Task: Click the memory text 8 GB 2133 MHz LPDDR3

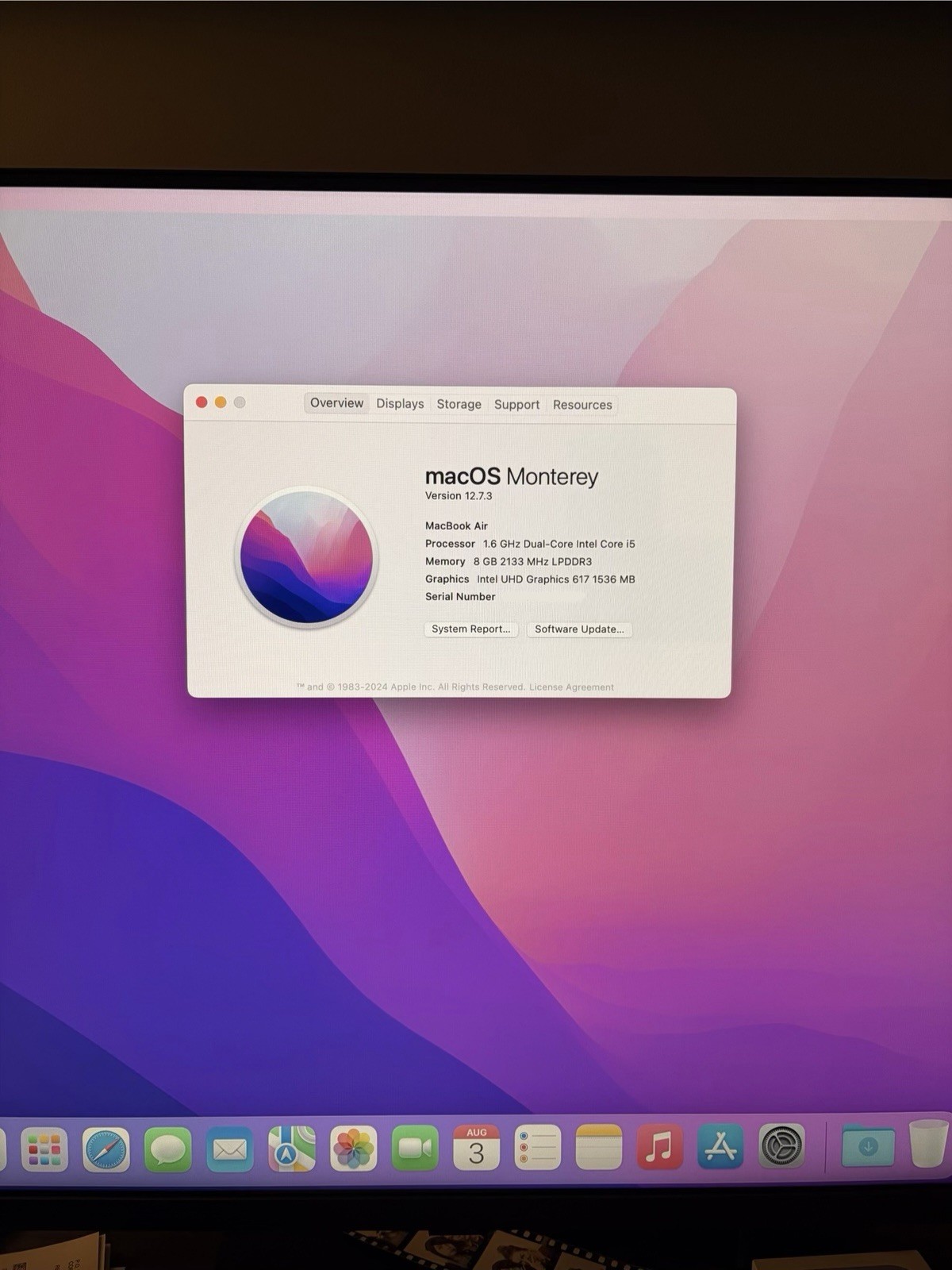Action: click(532, 562)
